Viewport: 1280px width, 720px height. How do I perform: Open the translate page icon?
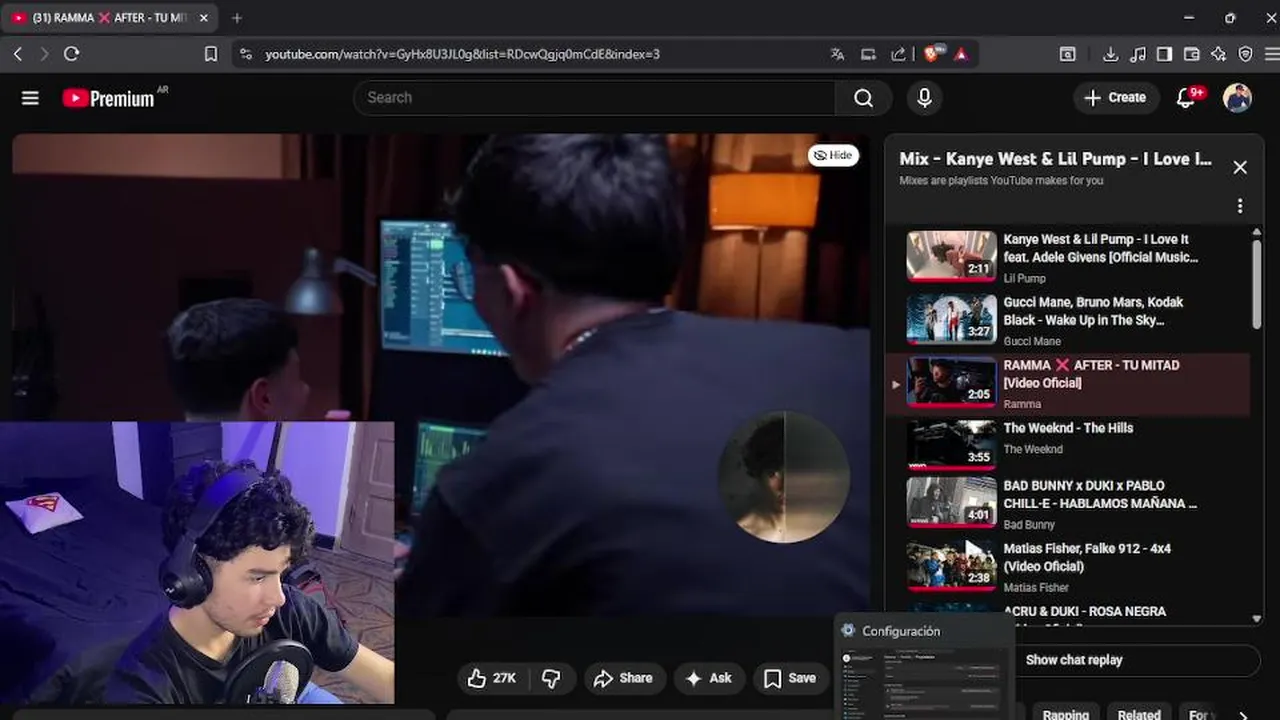[x=838, y=54]
